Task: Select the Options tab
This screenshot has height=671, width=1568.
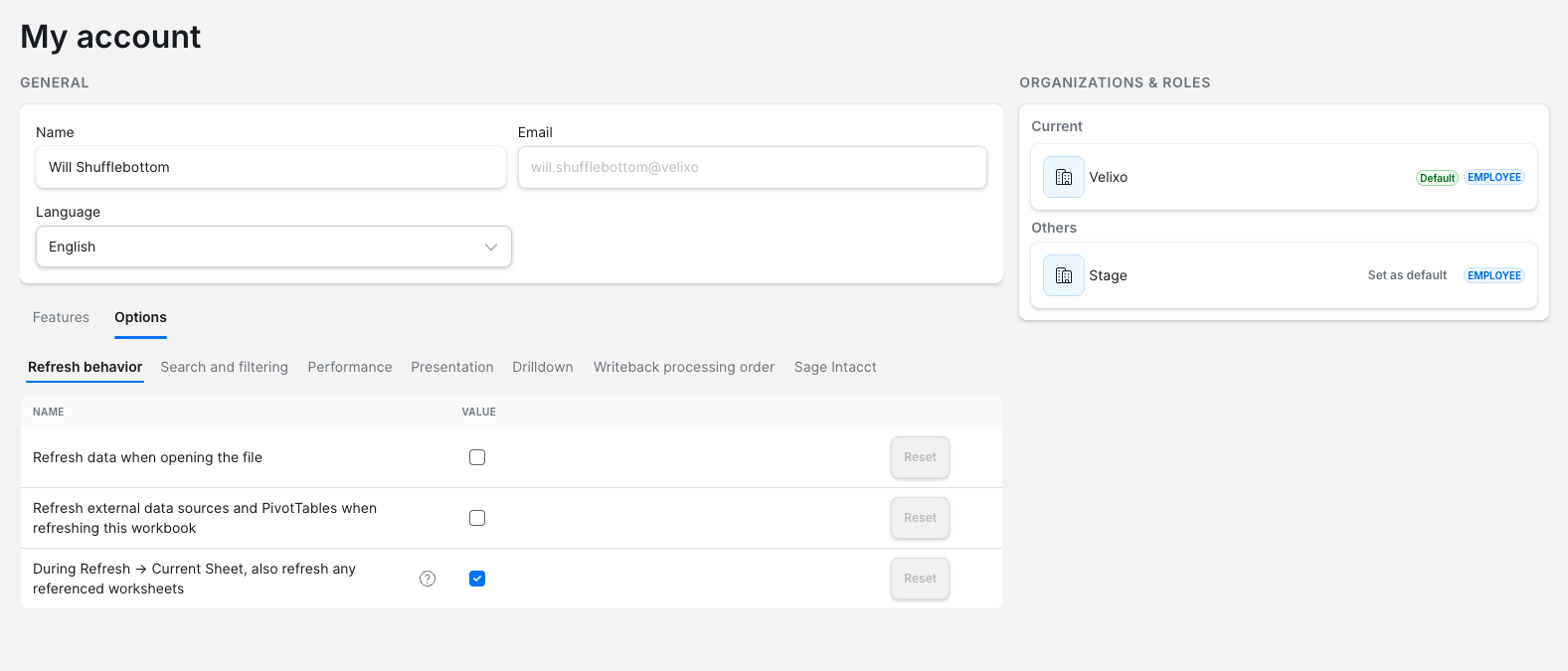Action: coord(140,317)
